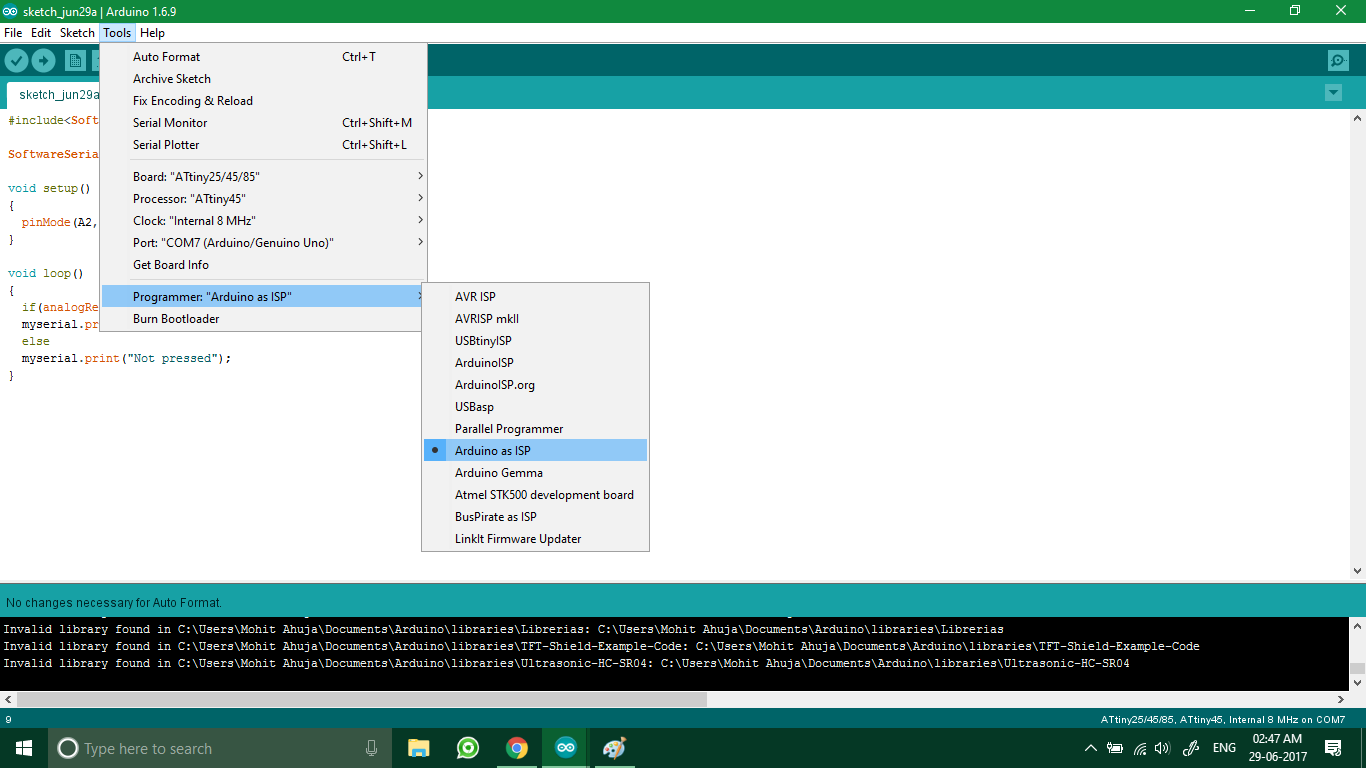Select Atmel STK500 development board programmer
The width and height of the screenshot is (1366, 768).
535,495
